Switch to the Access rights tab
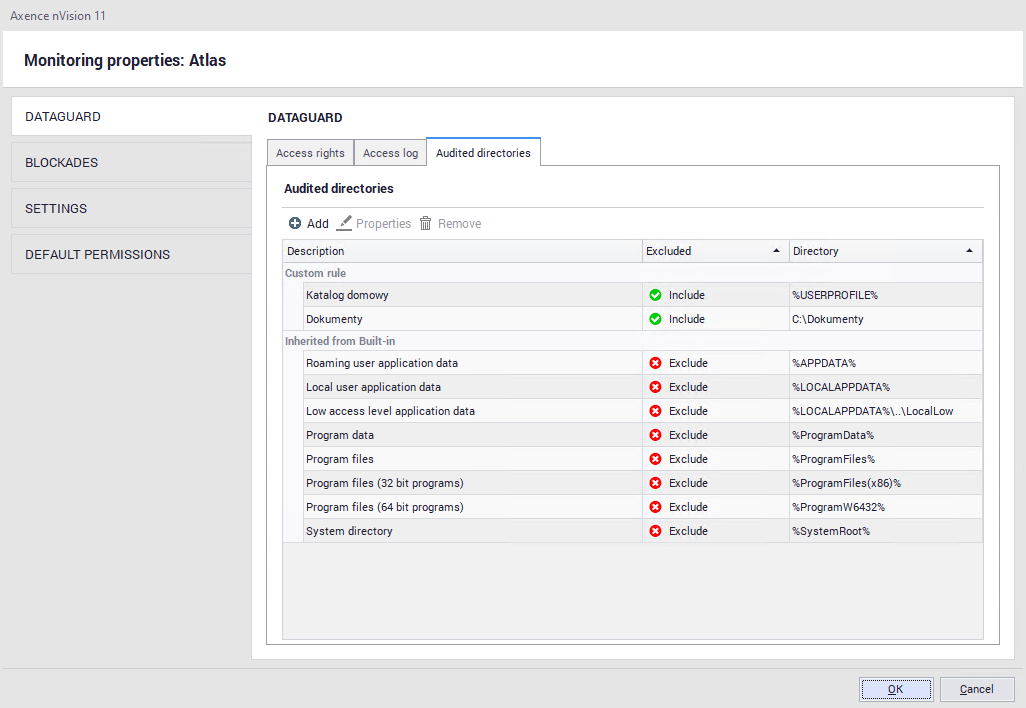1026x708 pixels. pyautogui.click(x=310, y=153)
